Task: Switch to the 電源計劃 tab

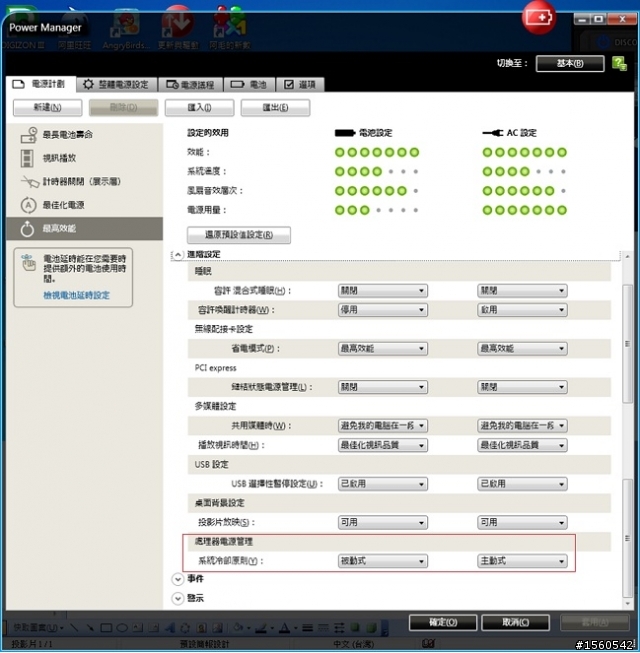Action: click(x=40, y=84)
